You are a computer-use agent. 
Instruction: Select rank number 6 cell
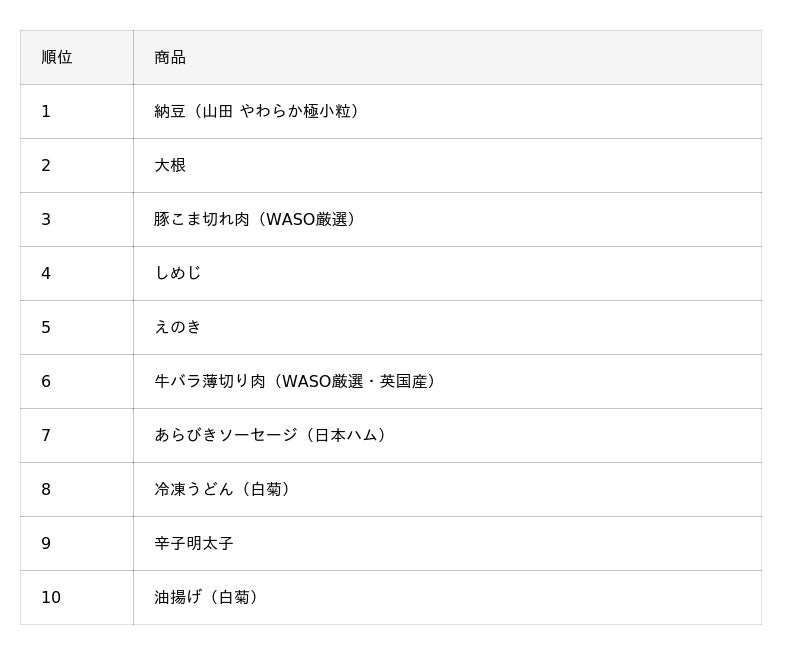[77, 382]
